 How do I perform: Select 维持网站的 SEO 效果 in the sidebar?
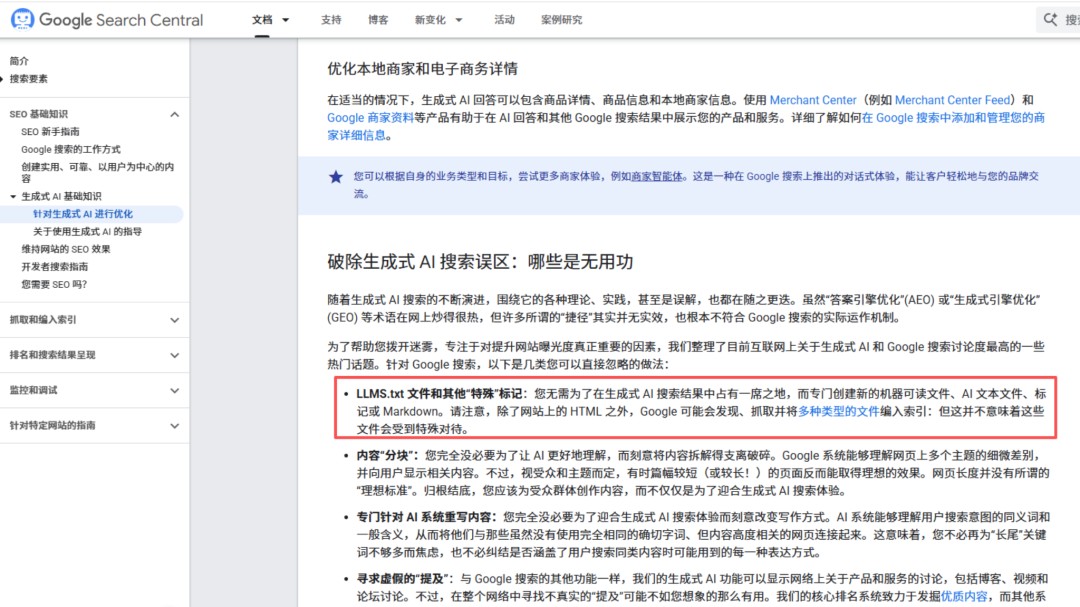click(x=65, y=249)
